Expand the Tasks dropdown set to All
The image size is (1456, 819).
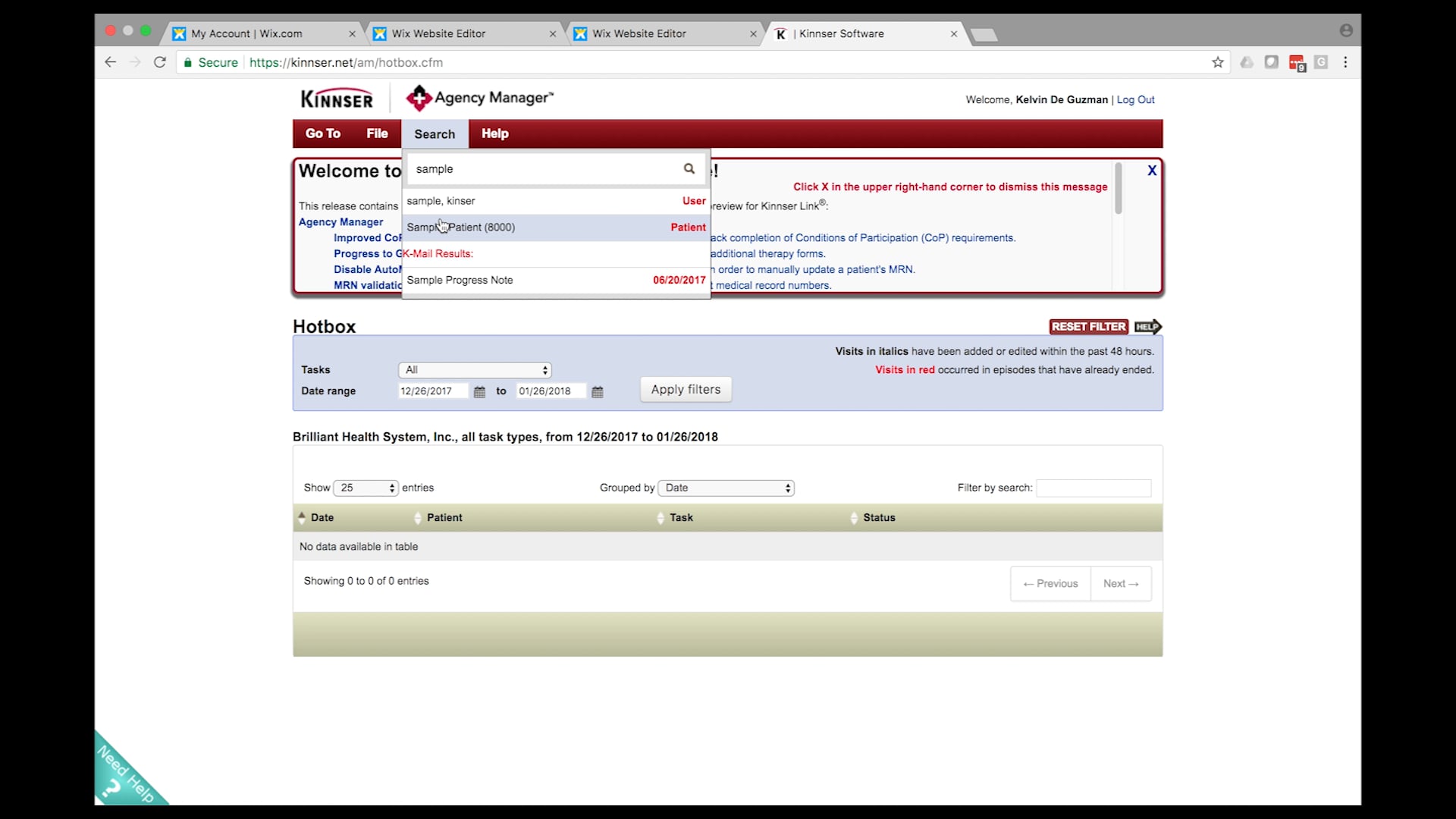click(x=475, y=370)
